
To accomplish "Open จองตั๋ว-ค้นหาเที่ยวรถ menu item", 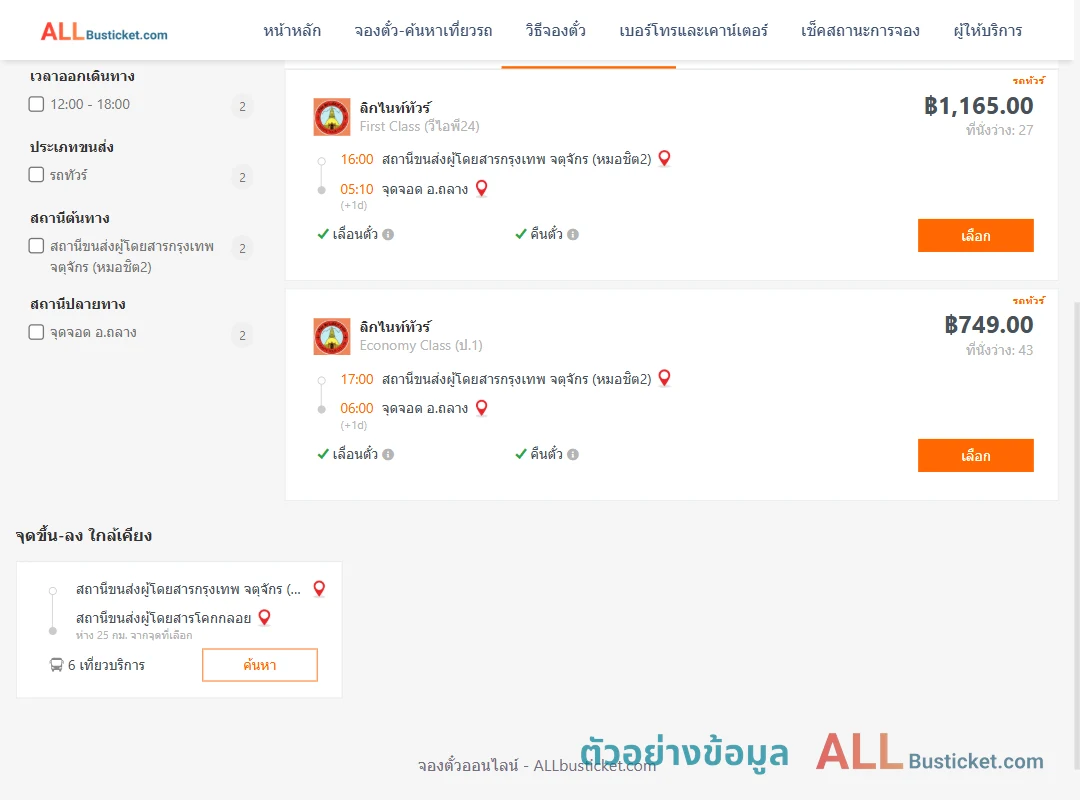I will click(x=423, y=31).
